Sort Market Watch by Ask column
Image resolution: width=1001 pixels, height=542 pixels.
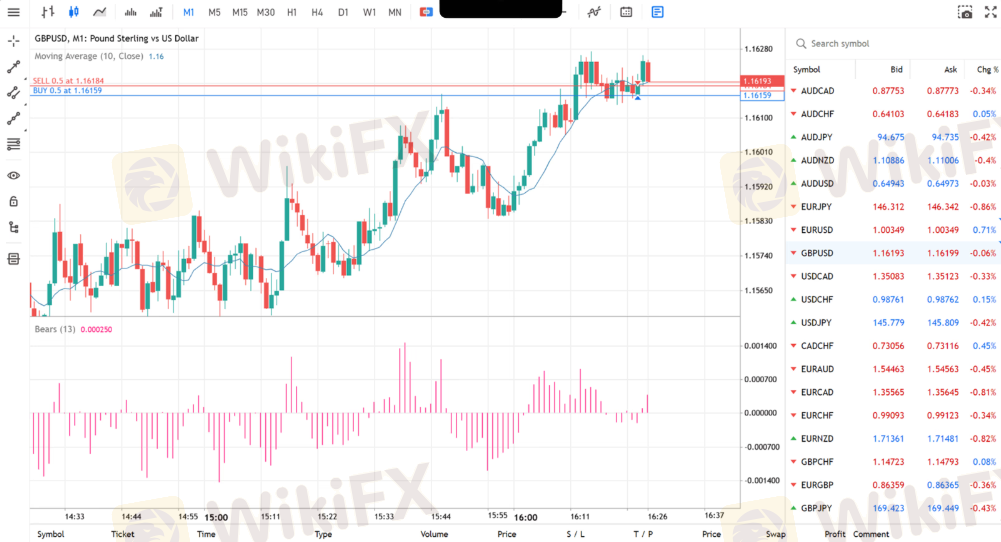951,70
